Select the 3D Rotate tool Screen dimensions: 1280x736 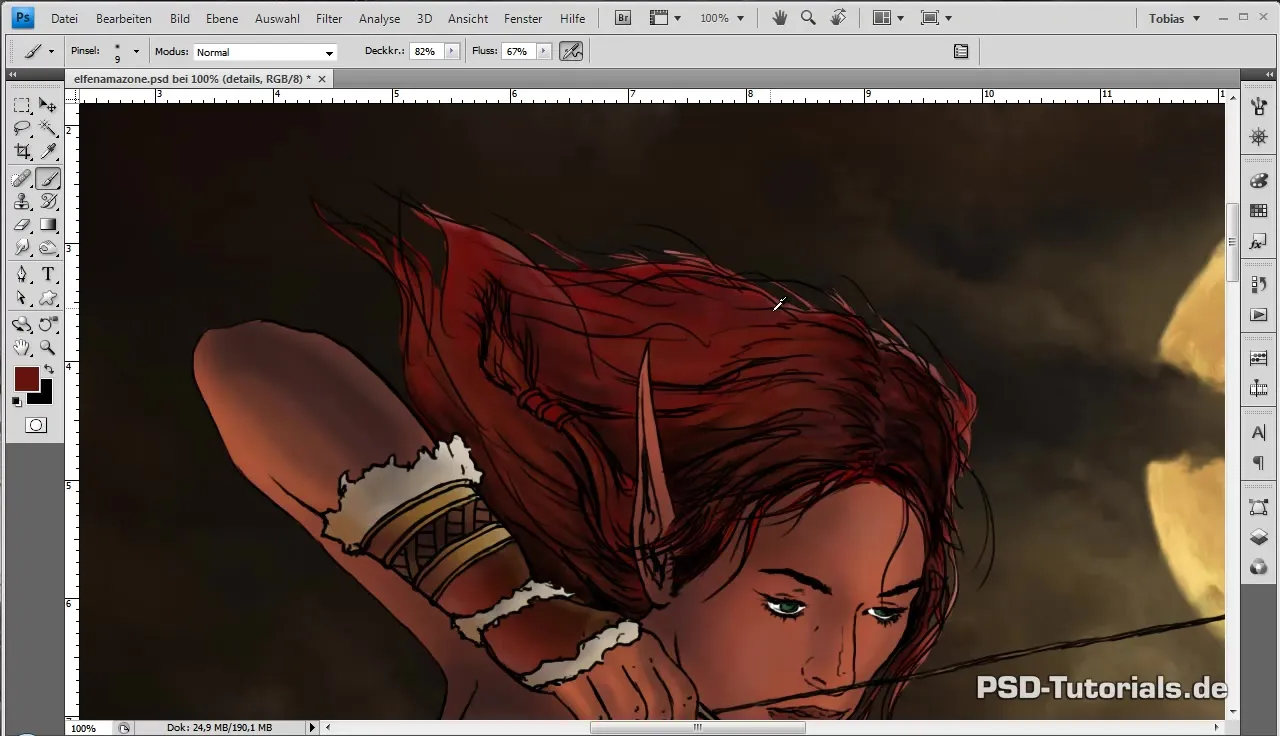(22, 324)
